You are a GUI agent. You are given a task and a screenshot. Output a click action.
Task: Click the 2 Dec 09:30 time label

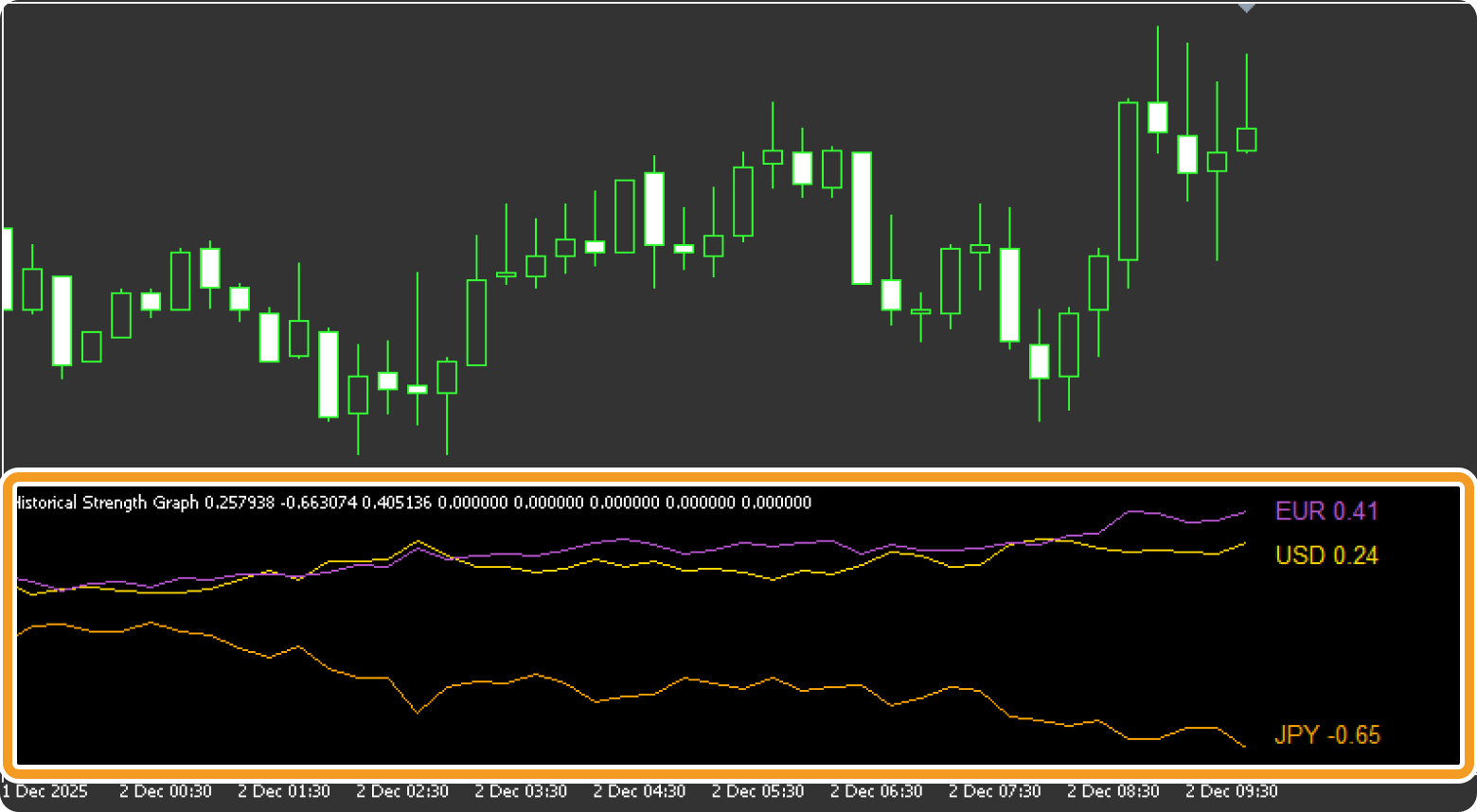1231,791
